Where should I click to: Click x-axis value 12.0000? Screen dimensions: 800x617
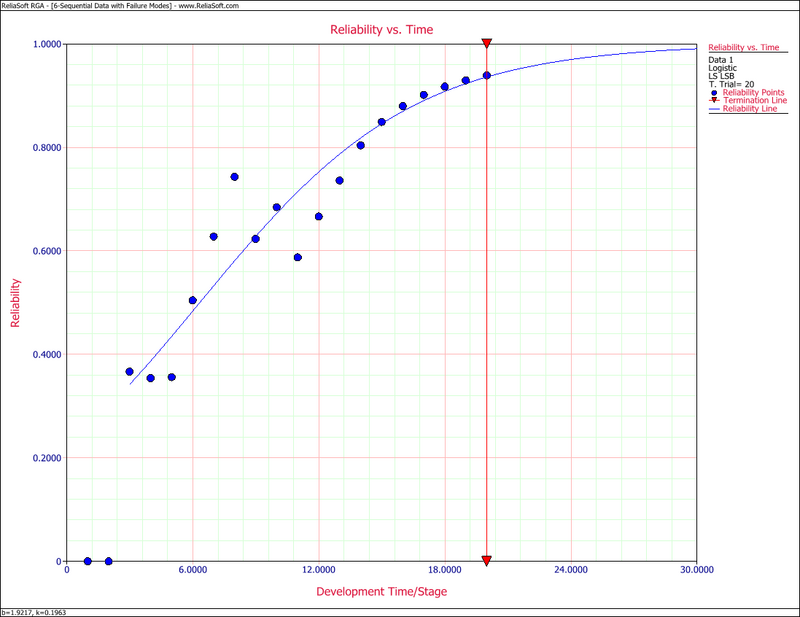click(319, 570)
